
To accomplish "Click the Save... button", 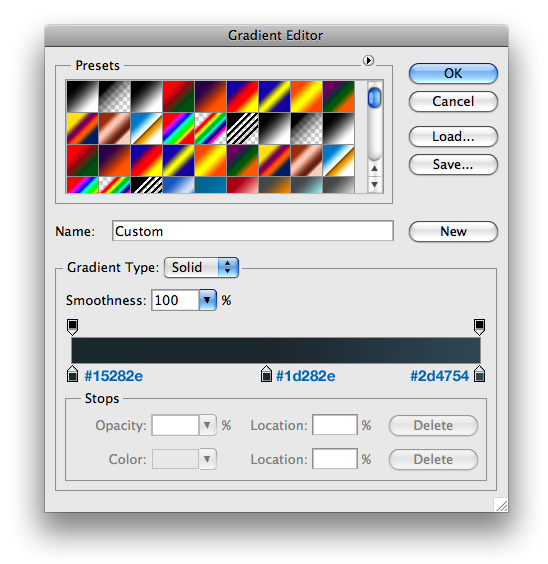I will (453, 164).
